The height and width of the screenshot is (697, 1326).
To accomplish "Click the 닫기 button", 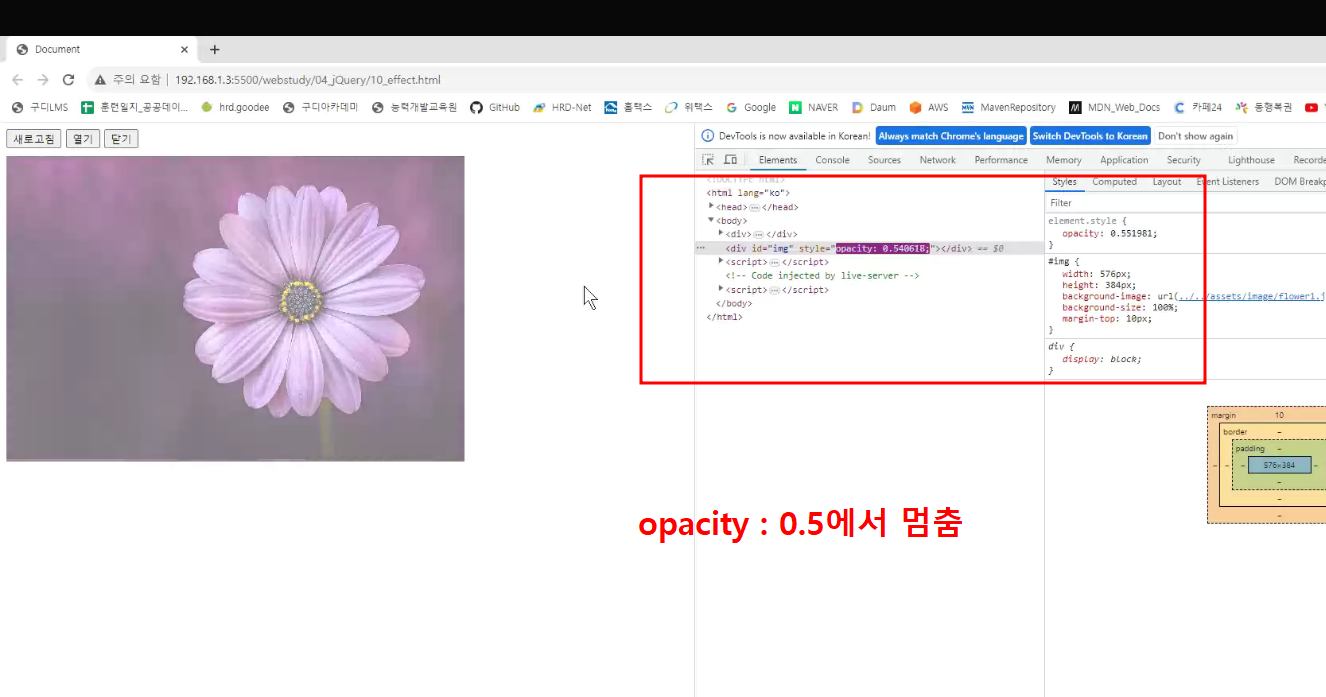I will tap(120, 139).
